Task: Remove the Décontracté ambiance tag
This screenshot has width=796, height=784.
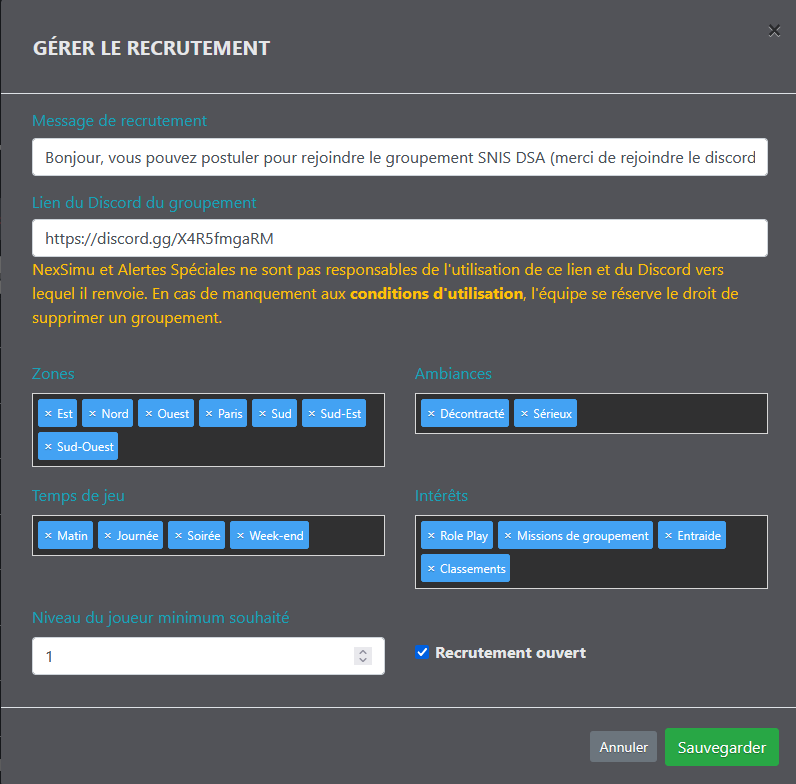Action: coord(430,414)
